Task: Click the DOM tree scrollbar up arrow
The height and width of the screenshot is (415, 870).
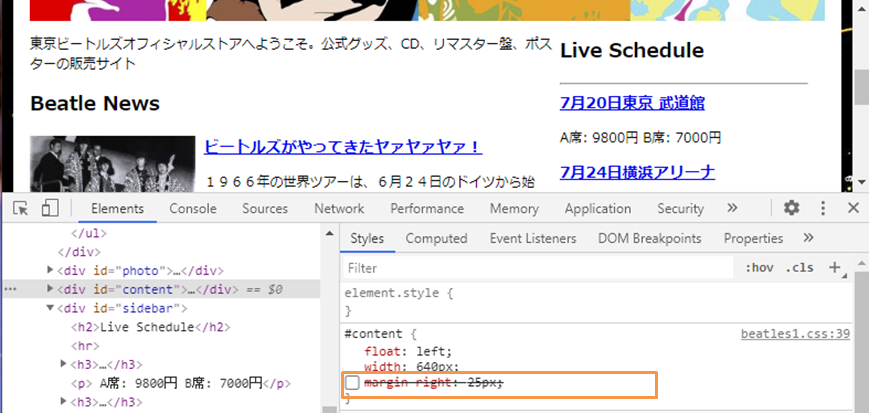Action: (330, 232)
